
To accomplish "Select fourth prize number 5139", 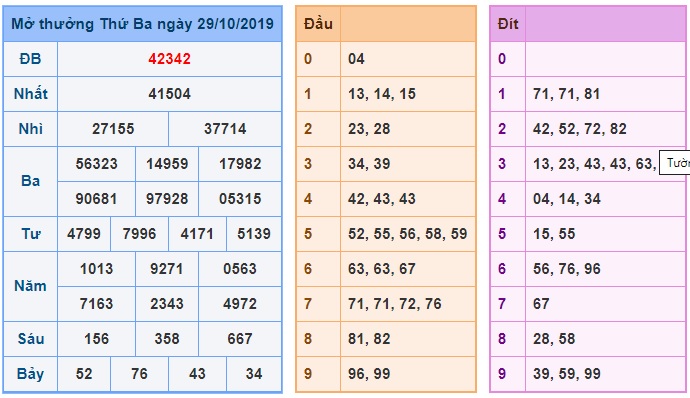I will tap(254, 234).
